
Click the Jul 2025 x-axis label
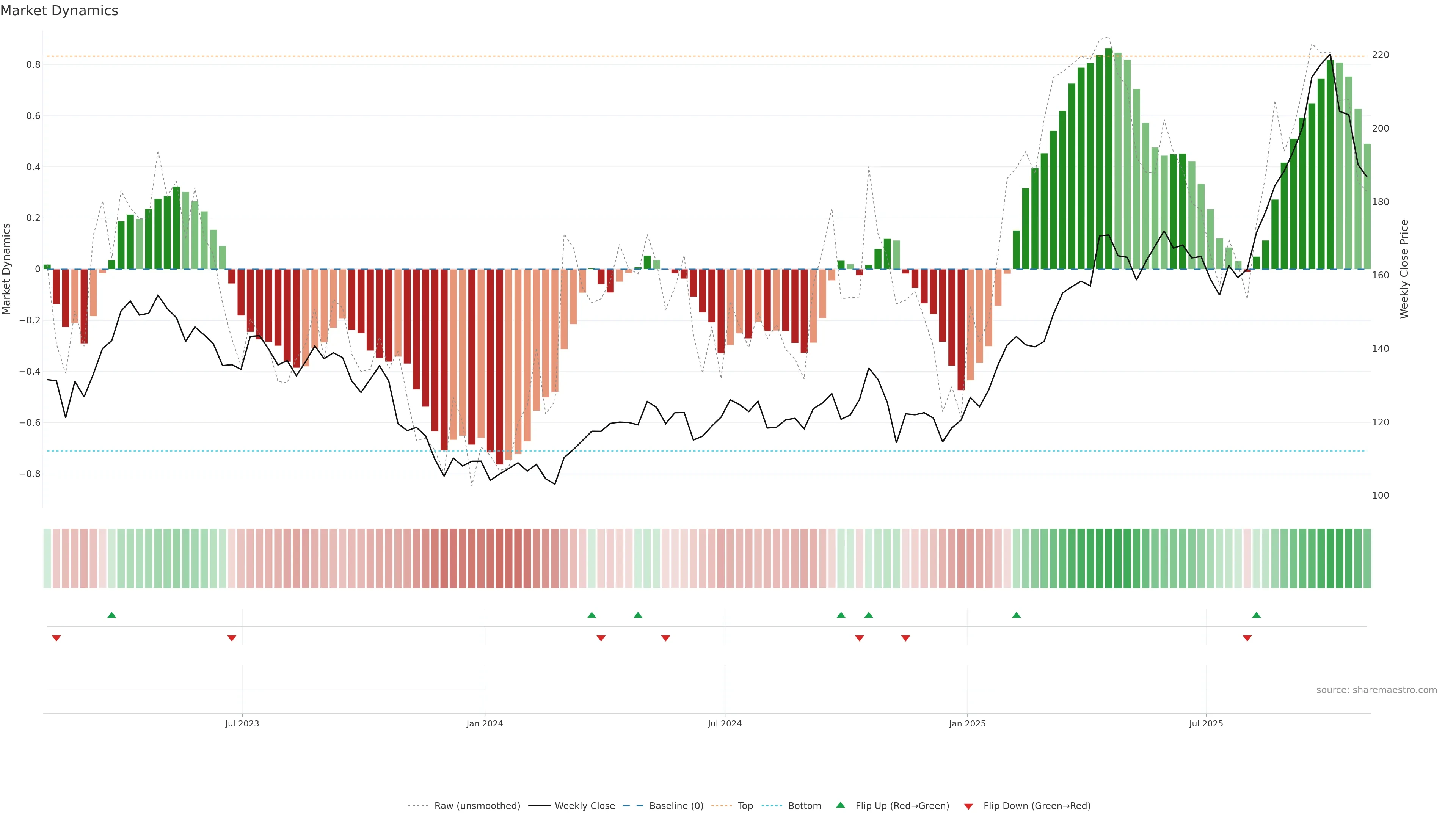click(1206, 723)
